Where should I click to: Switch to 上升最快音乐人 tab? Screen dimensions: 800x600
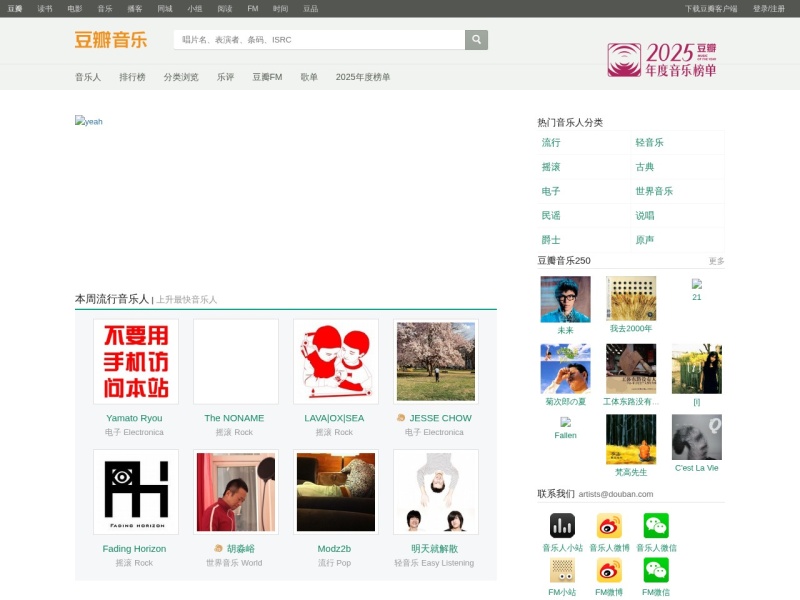(x=186, y=299)
